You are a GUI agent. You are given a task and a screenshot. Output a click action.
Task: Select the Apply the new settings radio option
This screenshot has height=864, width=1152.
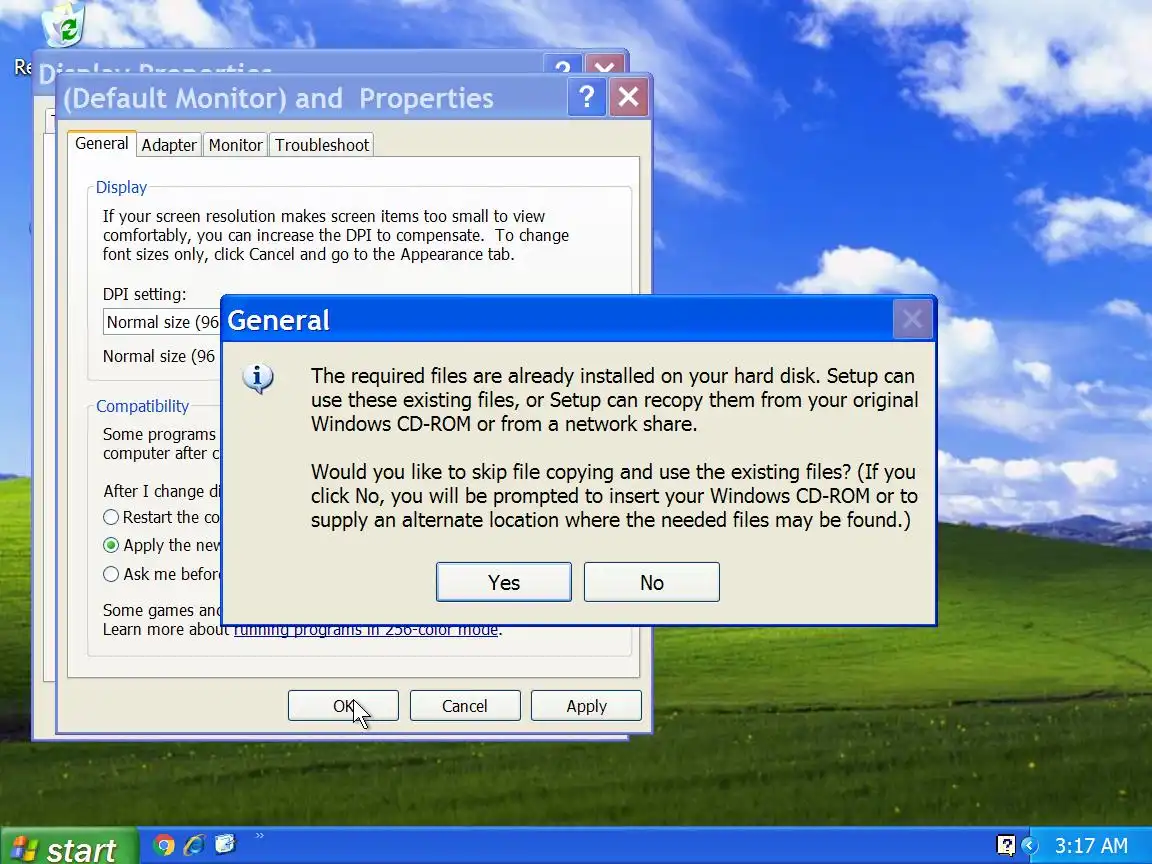tap(111, 545)
